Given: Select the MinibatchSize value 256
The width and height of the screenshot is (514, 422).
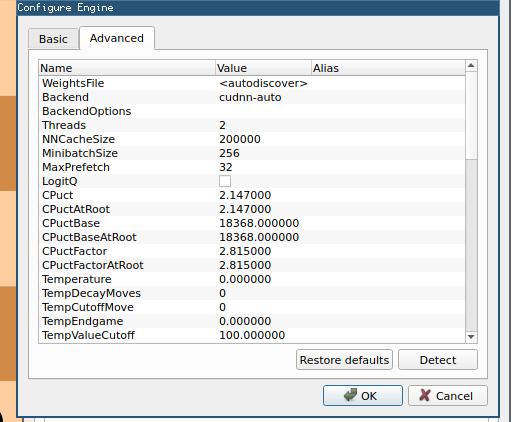Looking at the screenshot, I should pyautogui.click(x=229, y=153).
